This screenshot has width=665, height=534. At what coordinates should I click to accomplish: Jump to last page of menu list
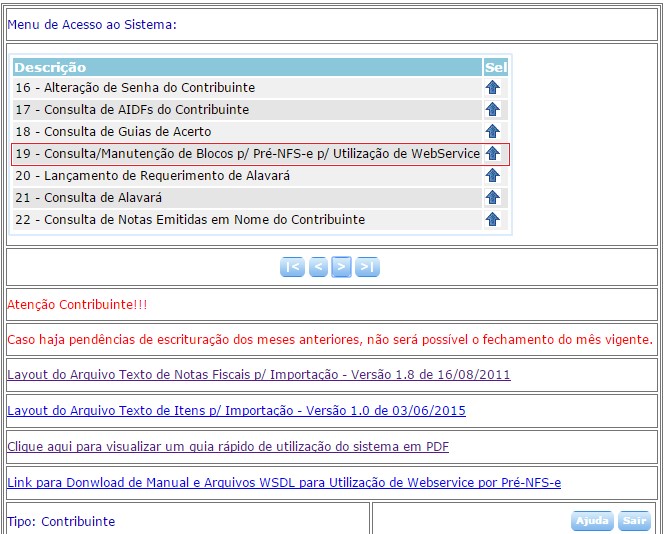[367, 267]
